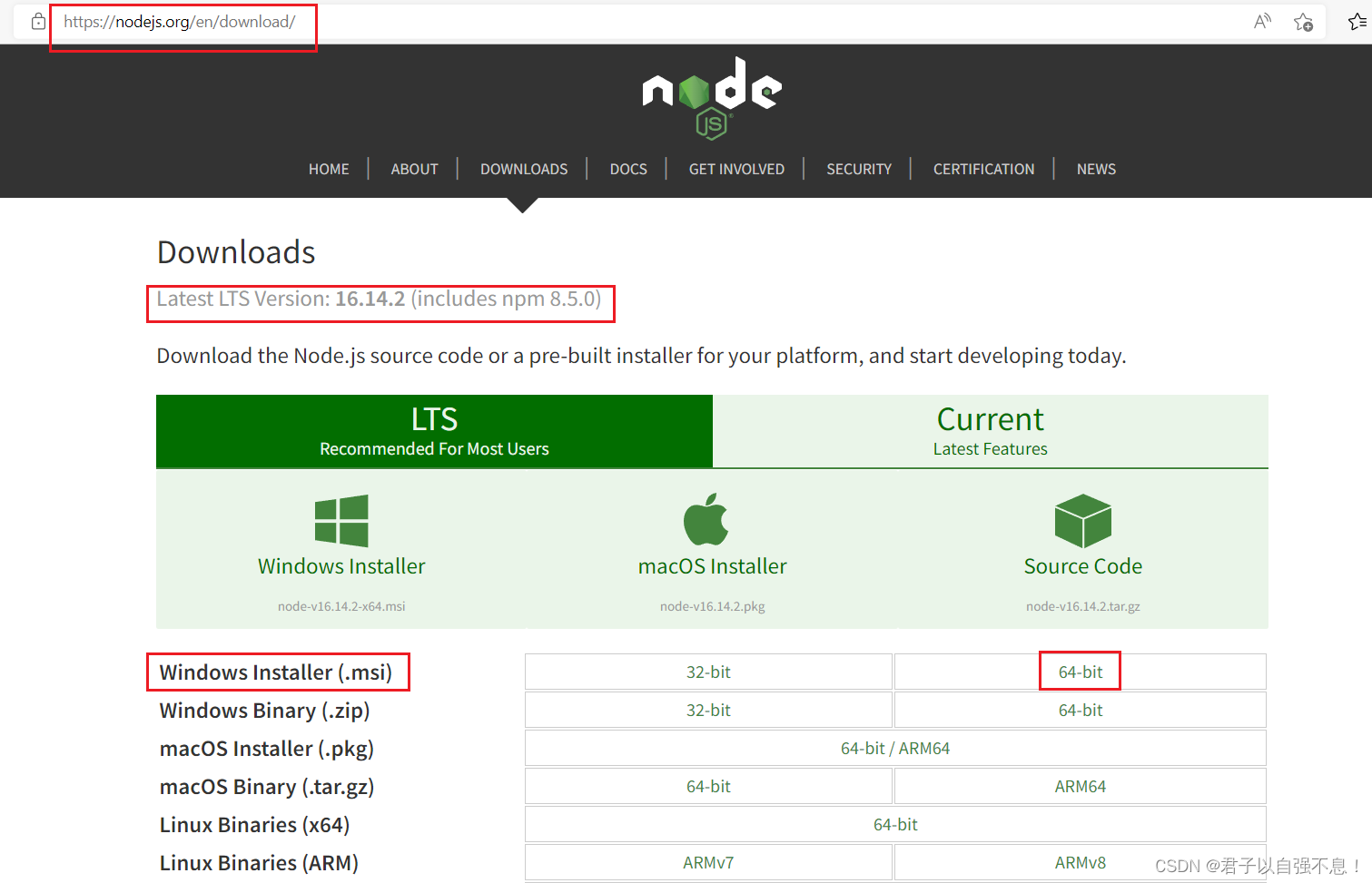Image resolution: width=1372 pixels, height=883 pixels.
Task: Click the node-v16.14.2-x64.msi filename text
Action: [x=341, y=606]
